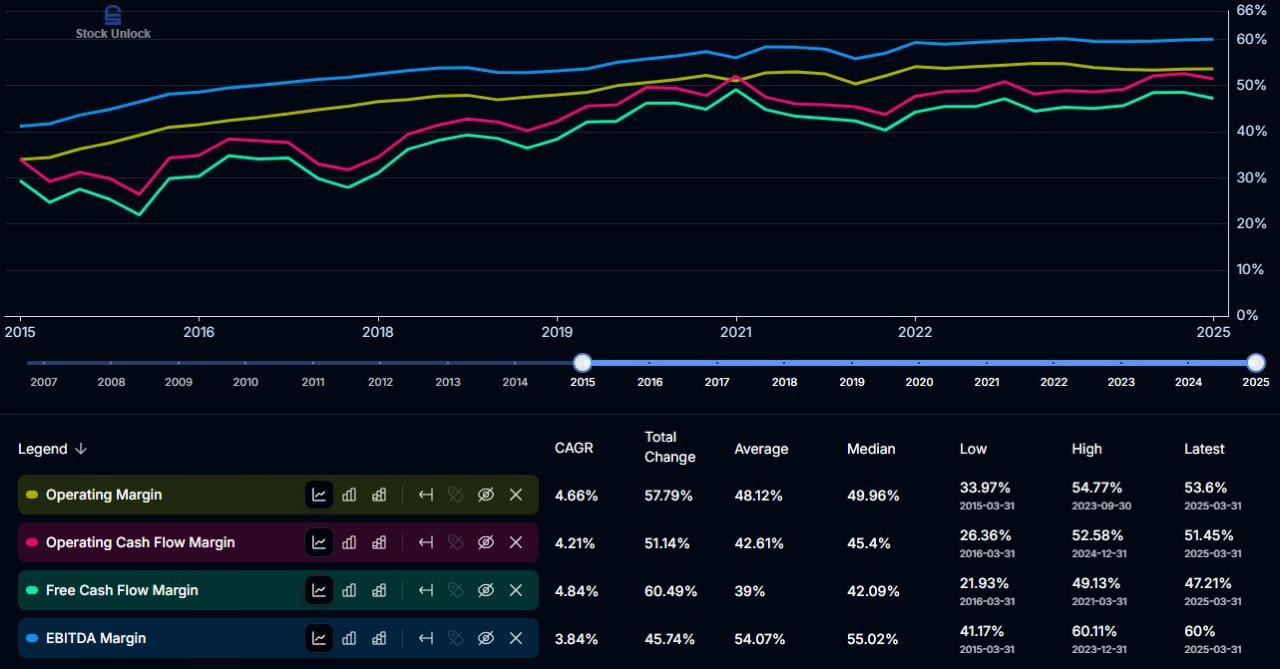
Task: Click the pink Operating Cash Flow color pill
Action: 32,543
